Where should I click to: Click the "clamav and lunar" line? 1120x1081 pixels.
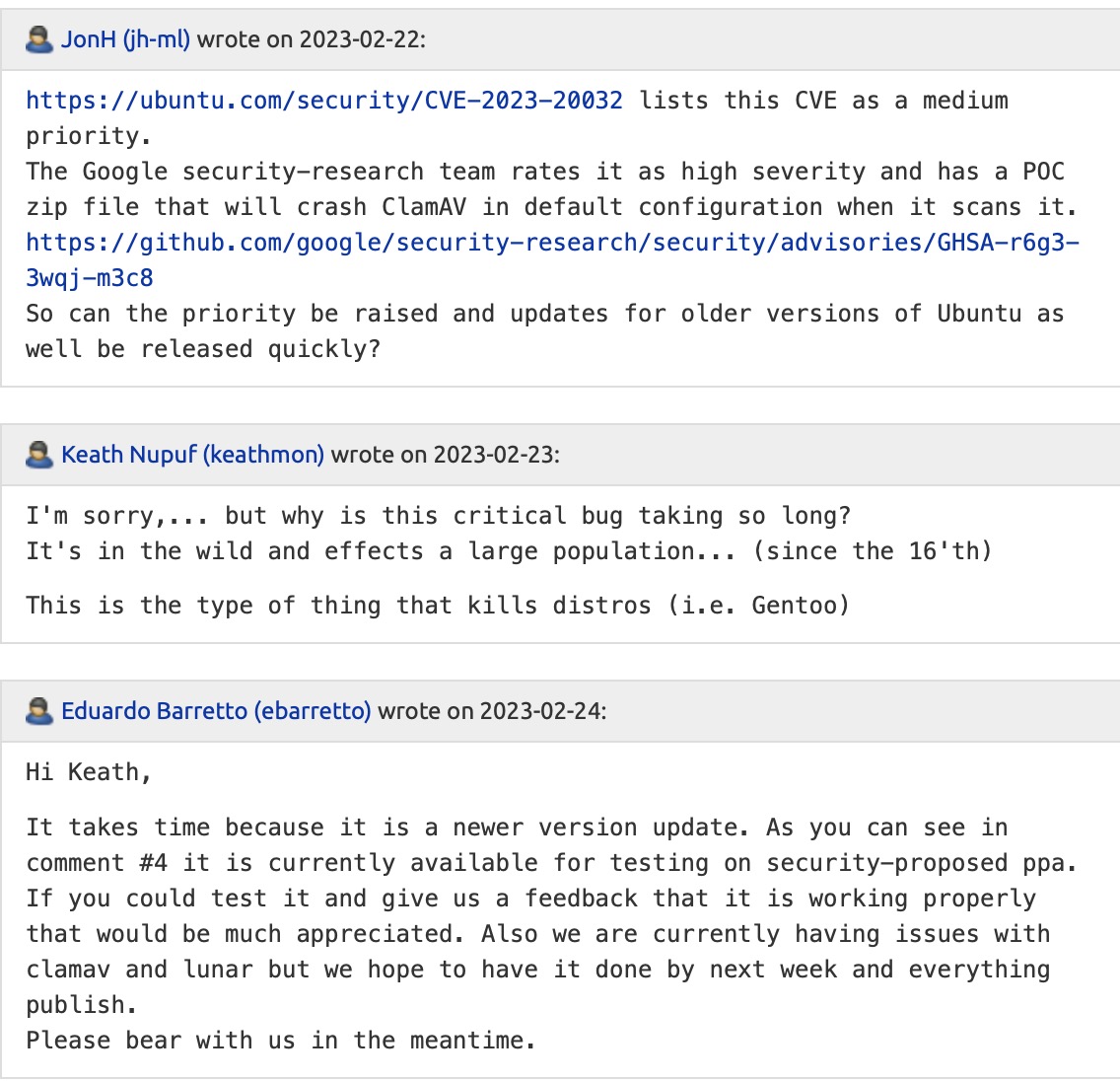537,970
